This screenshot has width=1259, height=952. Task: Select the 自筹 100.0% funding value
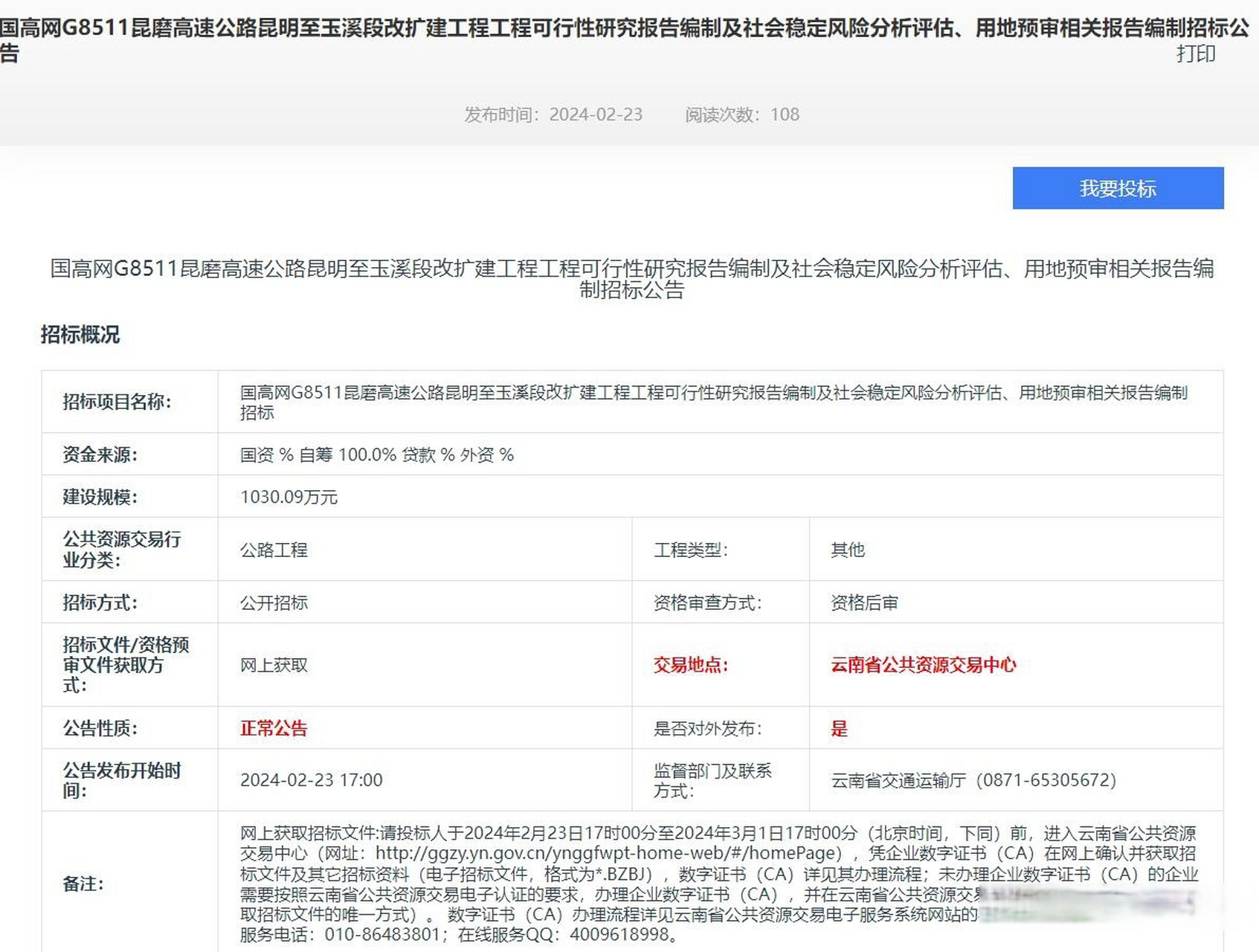347,454
